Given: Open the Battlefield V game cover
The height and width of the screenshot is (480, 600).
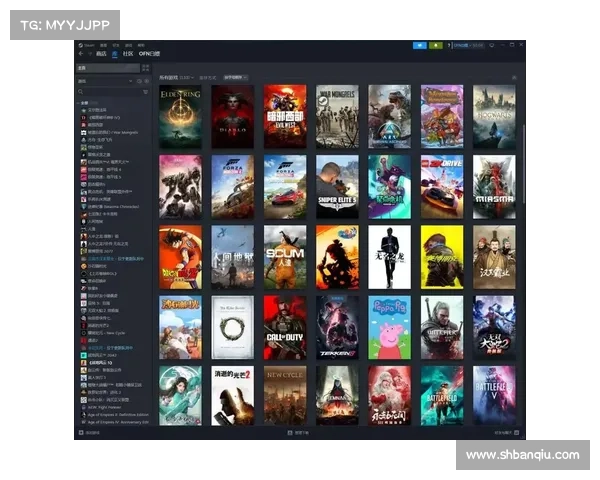Looking at the screenshot, I should tap(494, 395).
